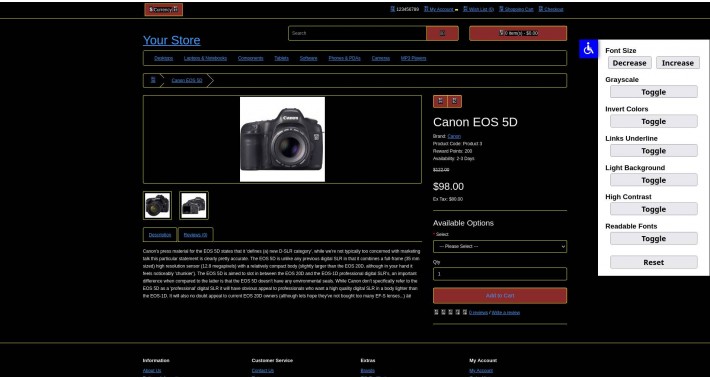The image size is (710, 380).
Task: Open the Please Select options dropdown
Action: coord(499,246)
